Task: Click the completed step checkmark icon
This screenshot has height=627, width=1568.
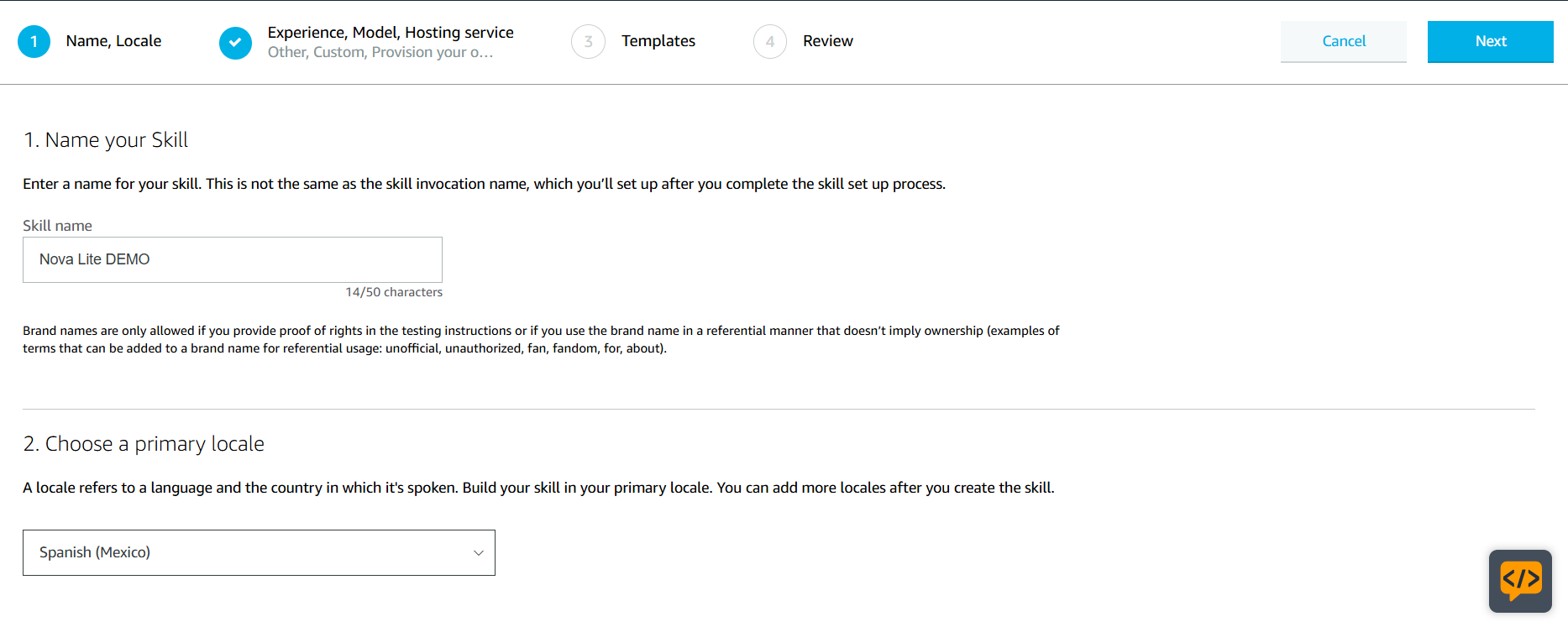Action: 235,42
